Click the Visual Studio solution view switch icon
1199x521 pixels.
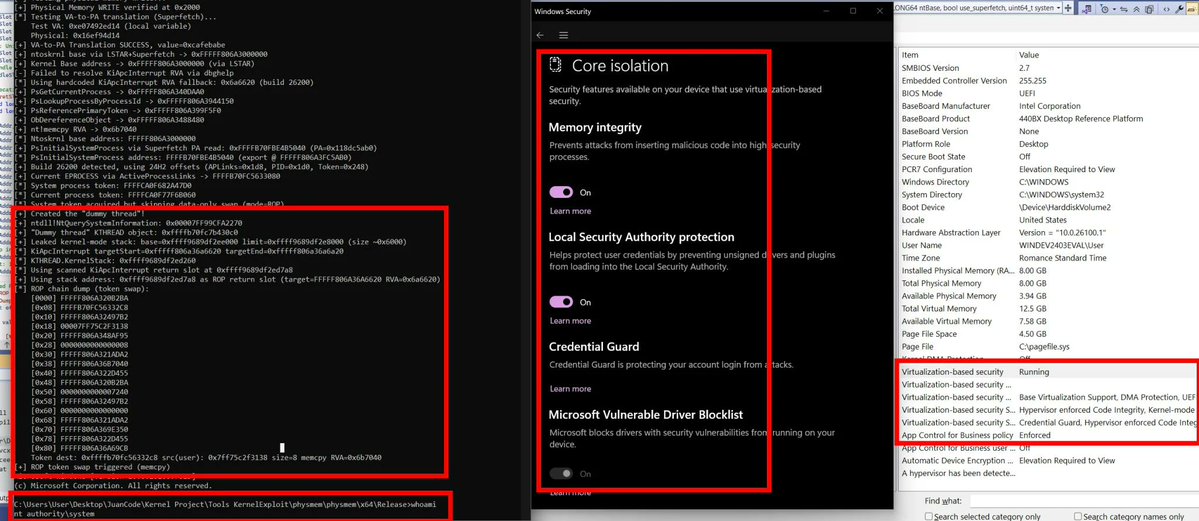(x=1087, y=9)
